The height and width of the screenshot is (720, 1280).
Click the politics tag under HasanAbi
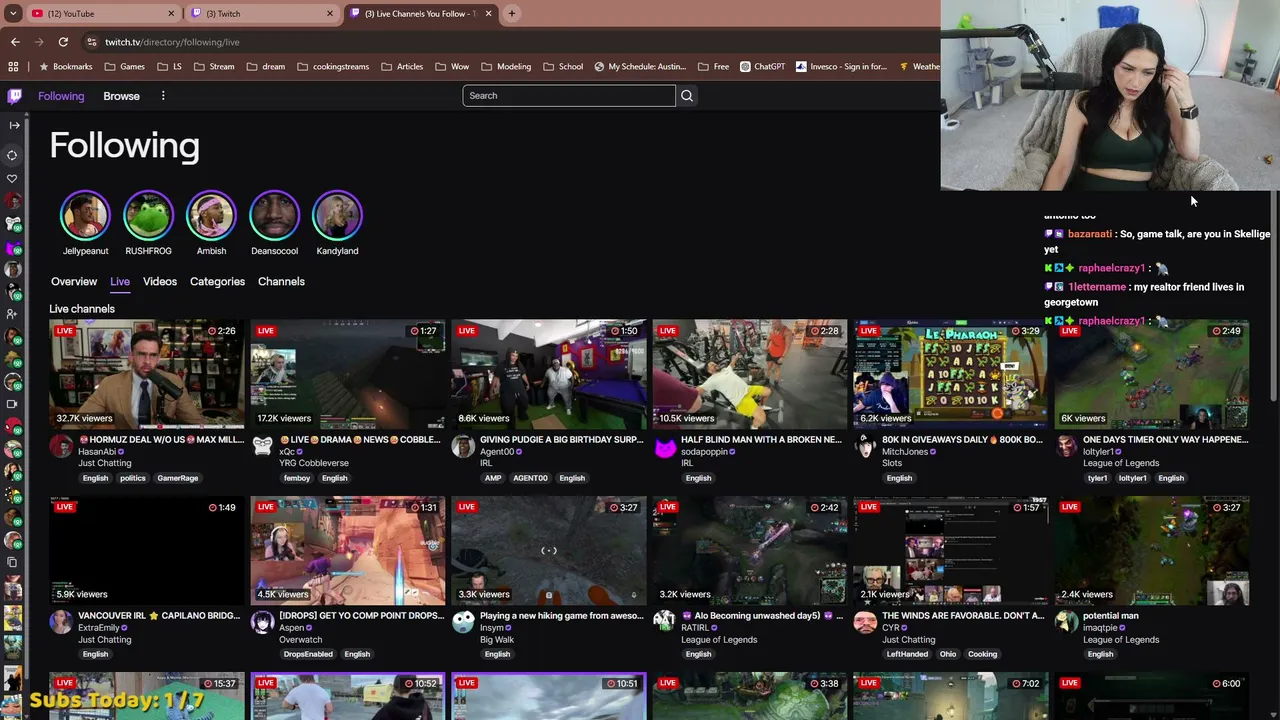(x=133, y=478)
